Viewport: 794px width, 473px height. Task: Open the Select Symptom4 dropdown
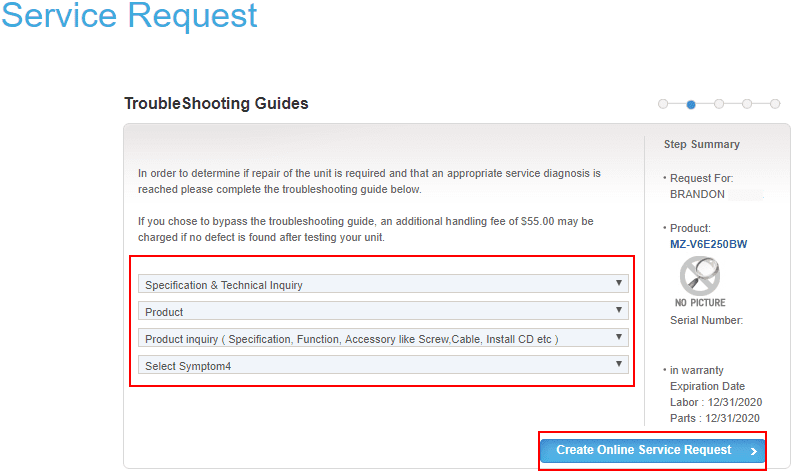[383, 366]
